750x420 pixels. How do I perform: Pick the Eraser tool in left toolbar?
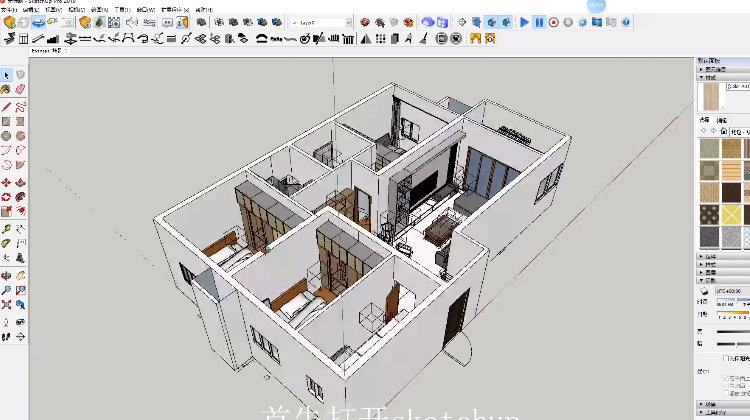pos(19,90)
